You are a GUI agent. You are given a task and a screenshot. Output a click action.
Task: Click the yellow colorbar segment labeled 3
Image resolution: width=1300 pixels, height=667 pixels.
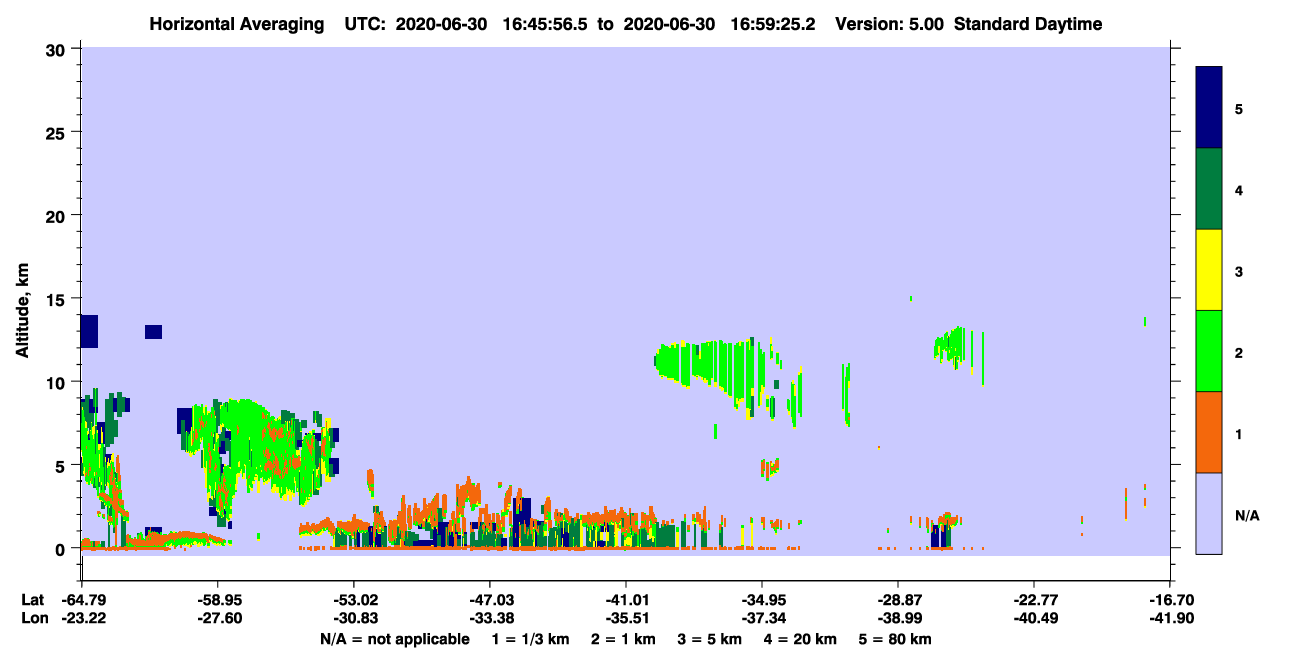tap(1209, 270)
